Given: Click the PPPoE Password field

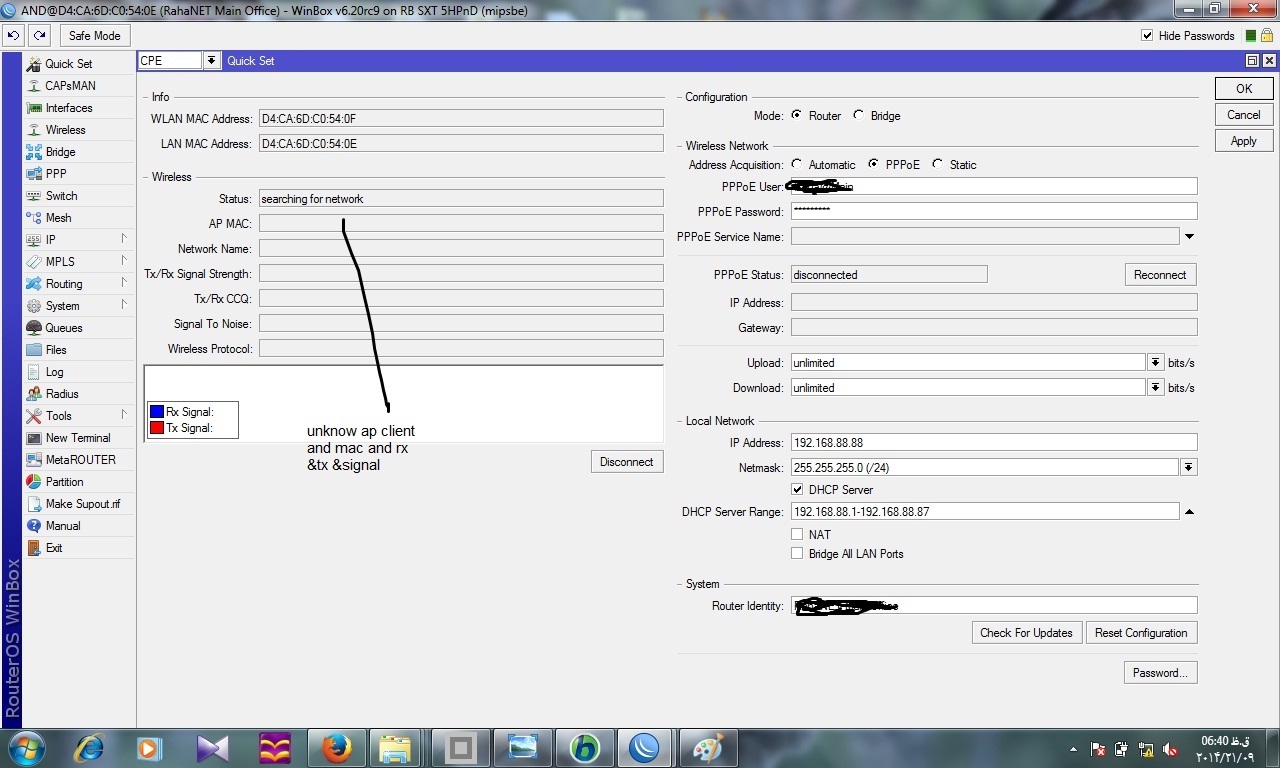Looking at the screenshot, I should pyautogui.click(x=994, y=212).
